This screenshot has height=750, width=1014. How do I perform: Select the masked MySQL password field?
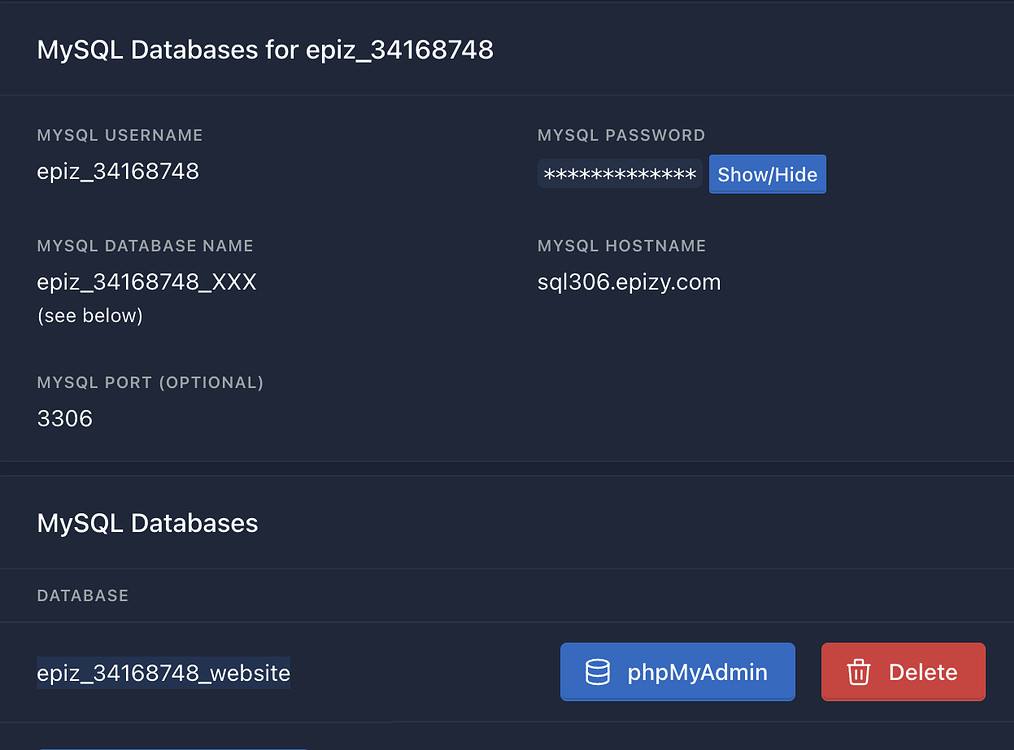(x=619, y=174)
